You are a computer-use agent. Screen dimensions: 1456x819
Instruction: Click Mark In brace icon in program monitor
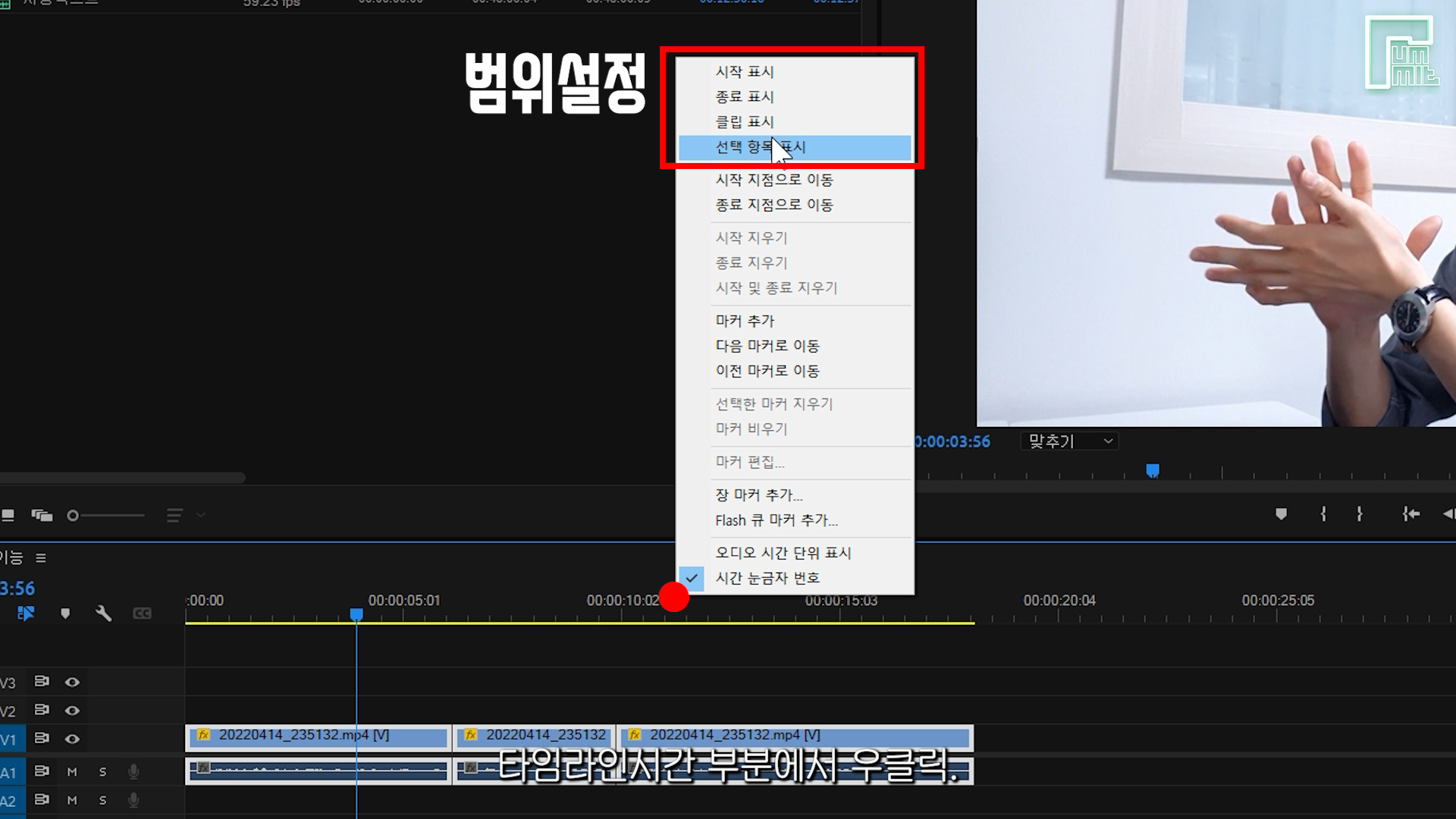pos(1323,514)
